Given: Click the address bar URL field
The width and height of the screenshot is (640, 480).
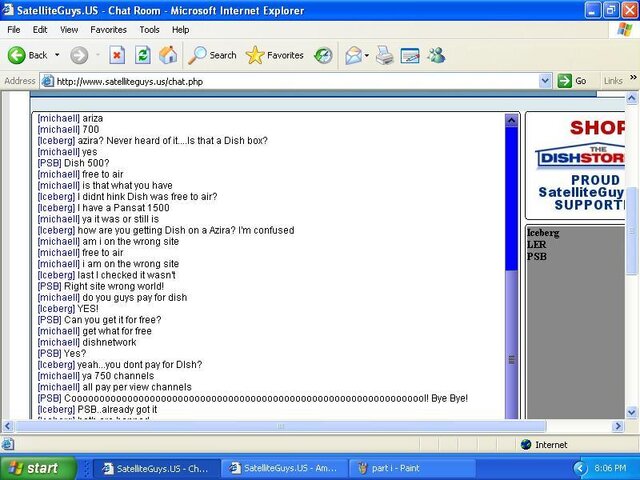Looking at the screenshot, I should [x=296, y=81].
